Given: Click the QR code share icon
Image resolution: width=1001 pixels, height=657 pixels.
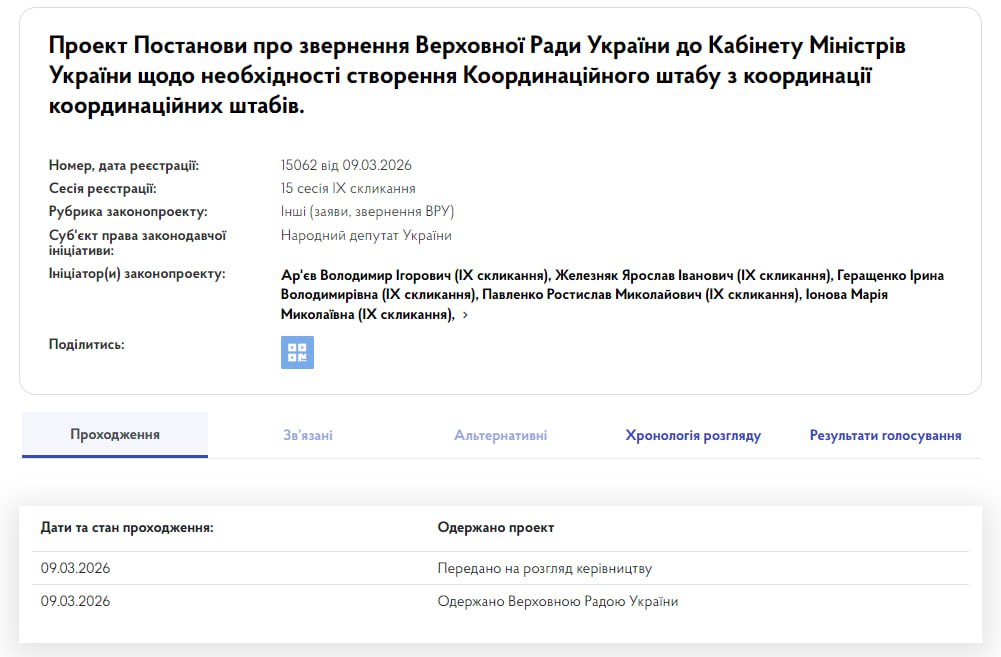Looking at the screenshot, I should click(x=297, y=352).
